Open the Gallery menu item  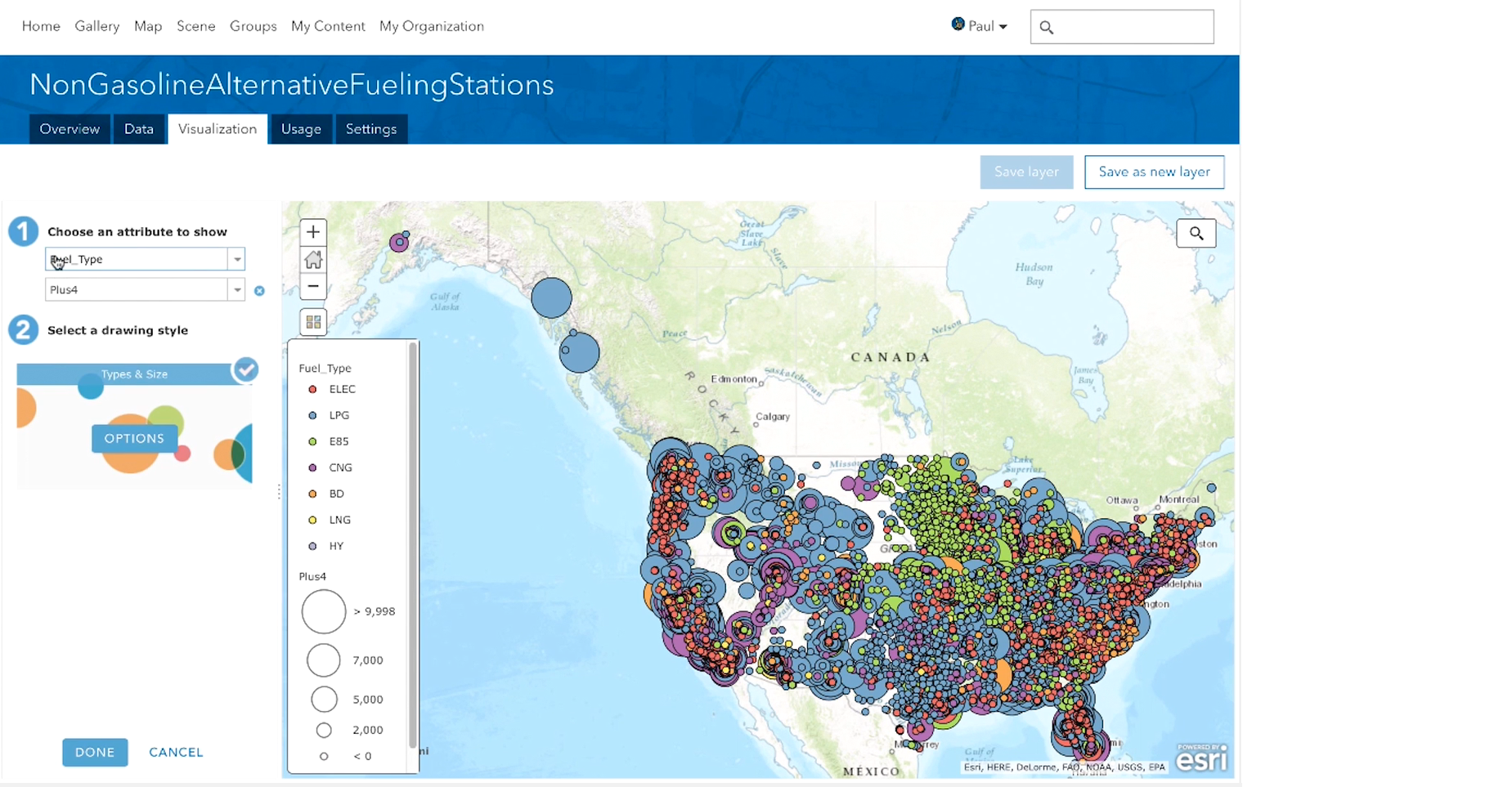pos(97,26)
